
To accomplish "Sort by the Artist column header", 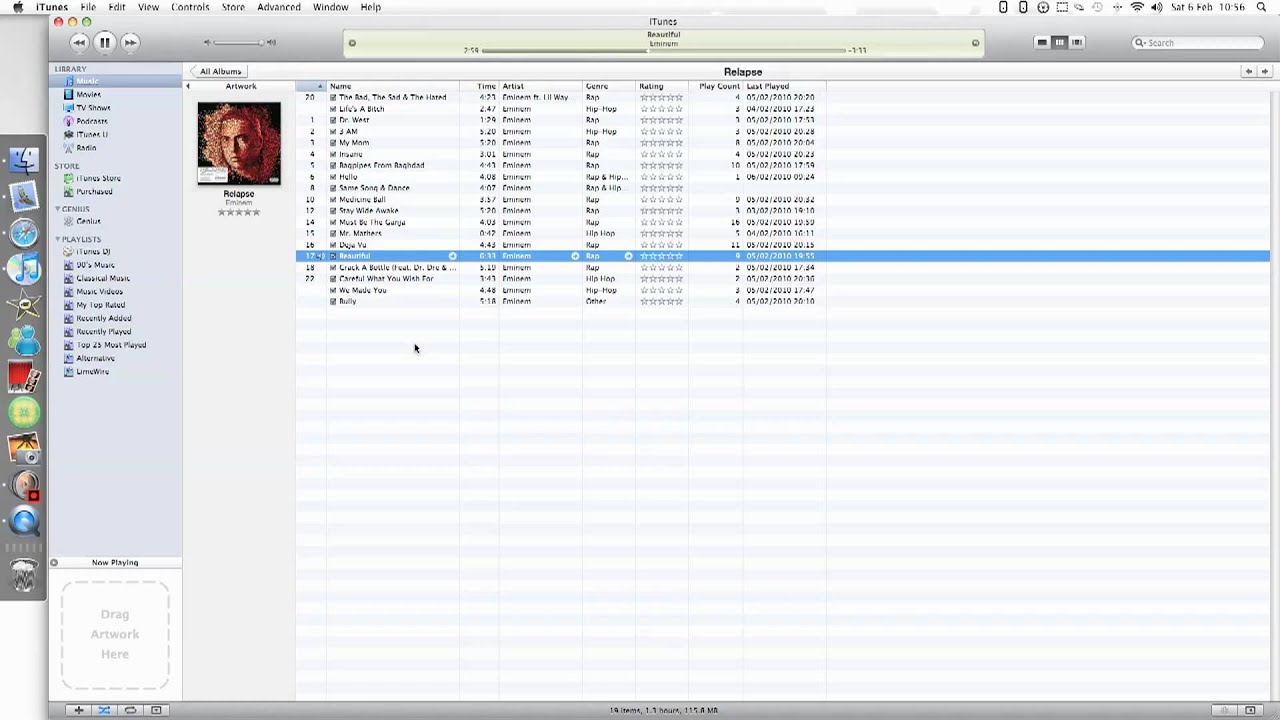I will (x=540, y=86).
